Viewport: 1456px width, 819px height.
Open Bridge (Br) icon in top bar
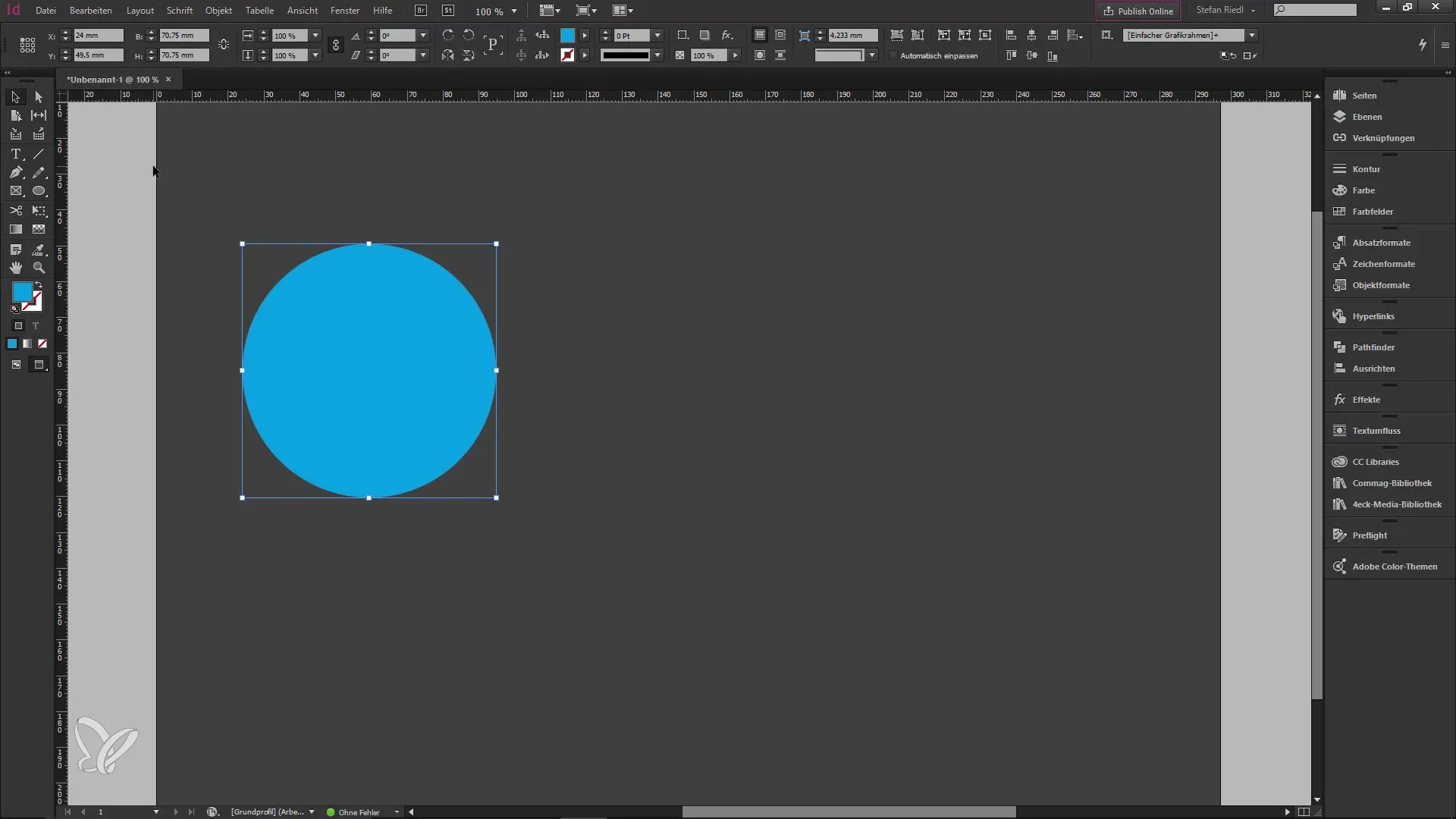tap(421, 11)
